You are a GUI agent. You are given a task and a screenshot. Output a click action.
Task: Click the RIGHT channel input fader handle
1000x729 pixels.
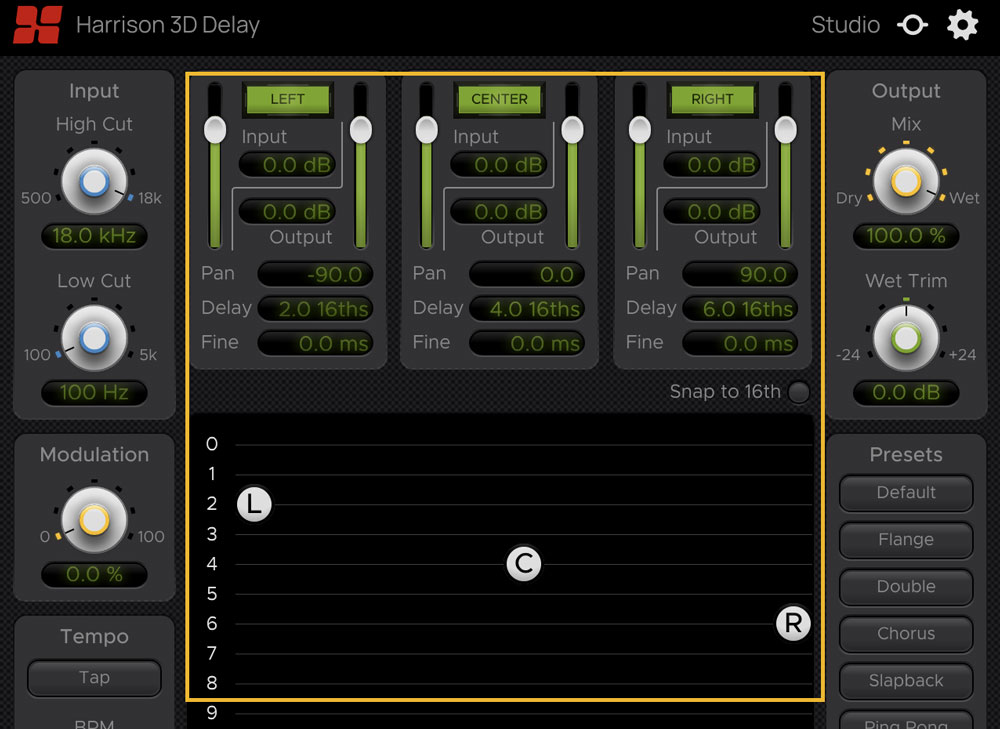(640, 130)
